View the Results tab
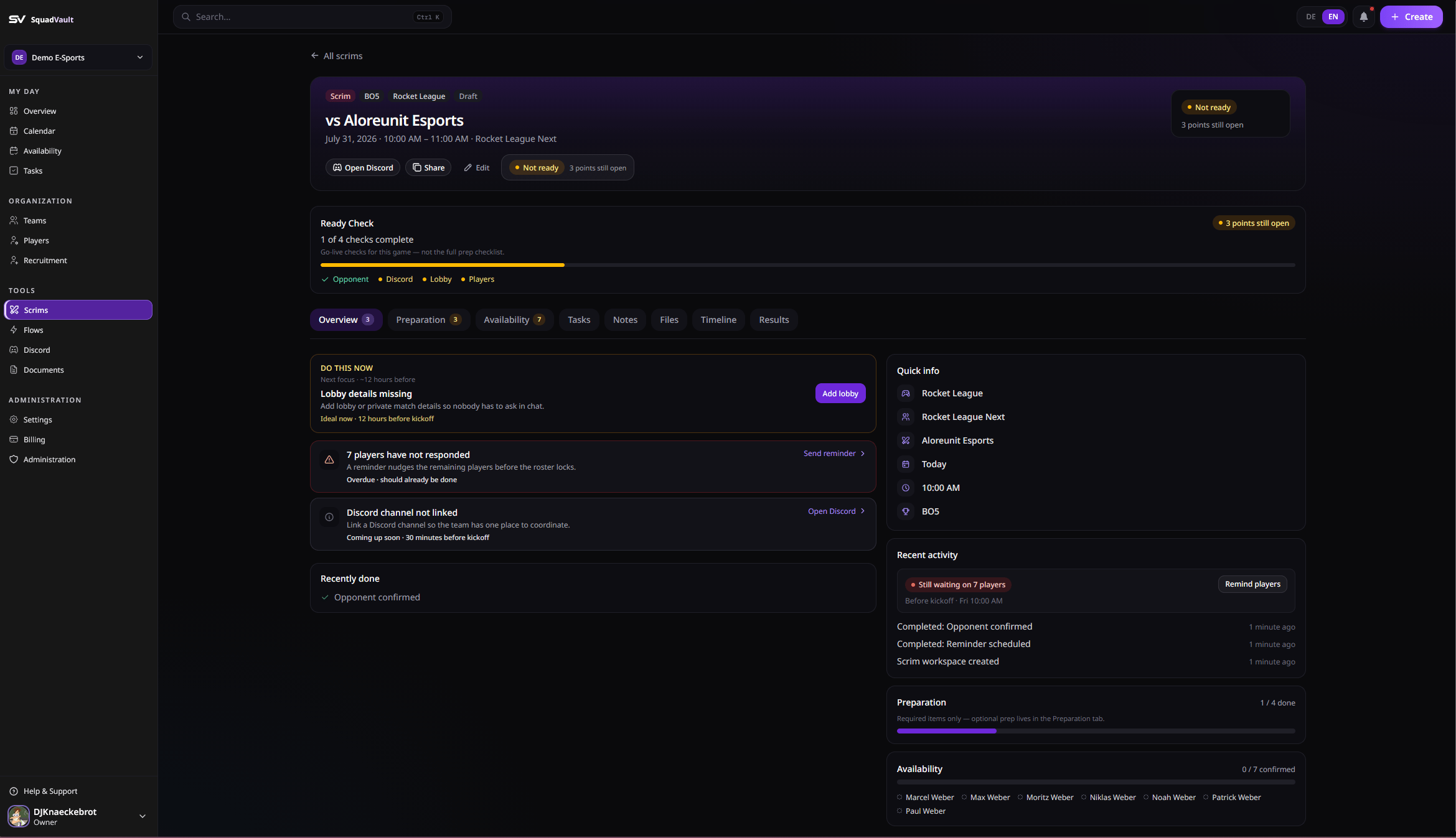The height and width of the screenshot is (838, 1456). point(774,320)
